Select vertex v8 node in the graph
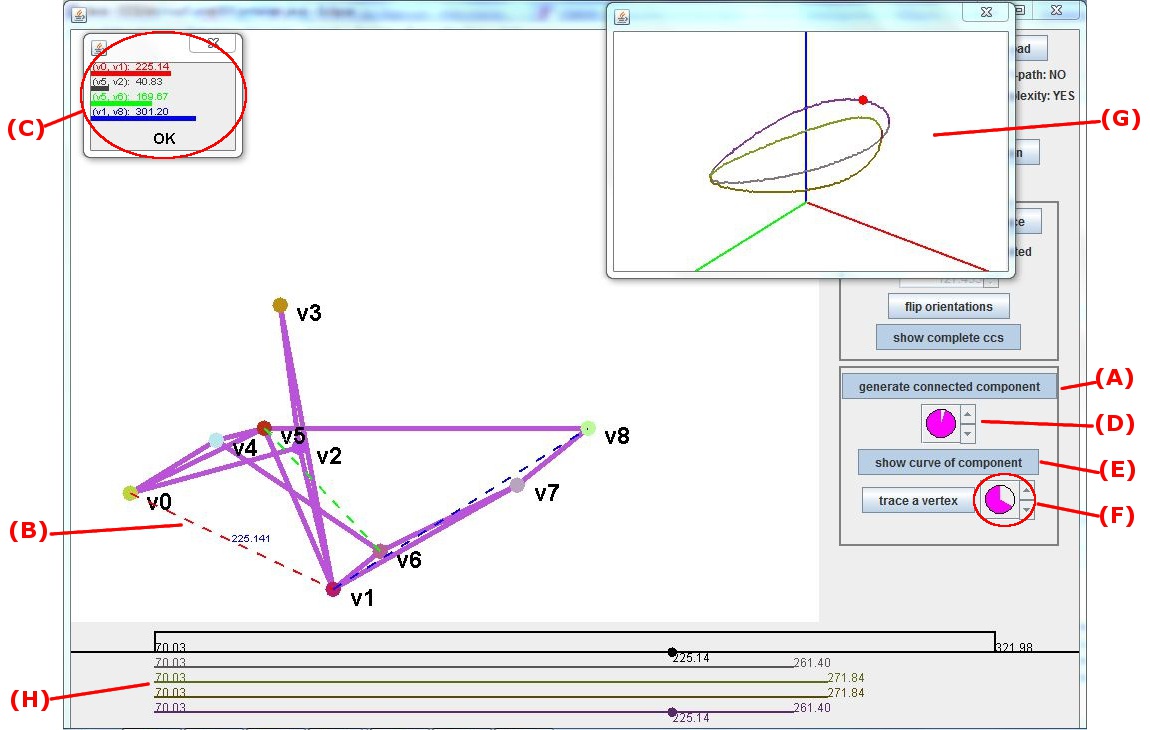Image resolution: width=1150 pixels, height=730 pixels. click(588, 428)
